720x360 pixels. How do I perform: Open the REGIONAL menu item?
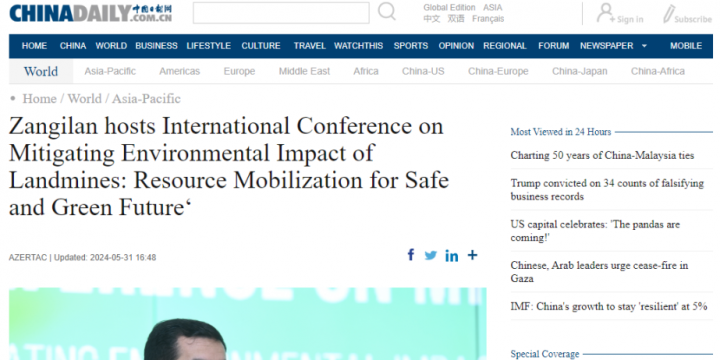(505, 46)
